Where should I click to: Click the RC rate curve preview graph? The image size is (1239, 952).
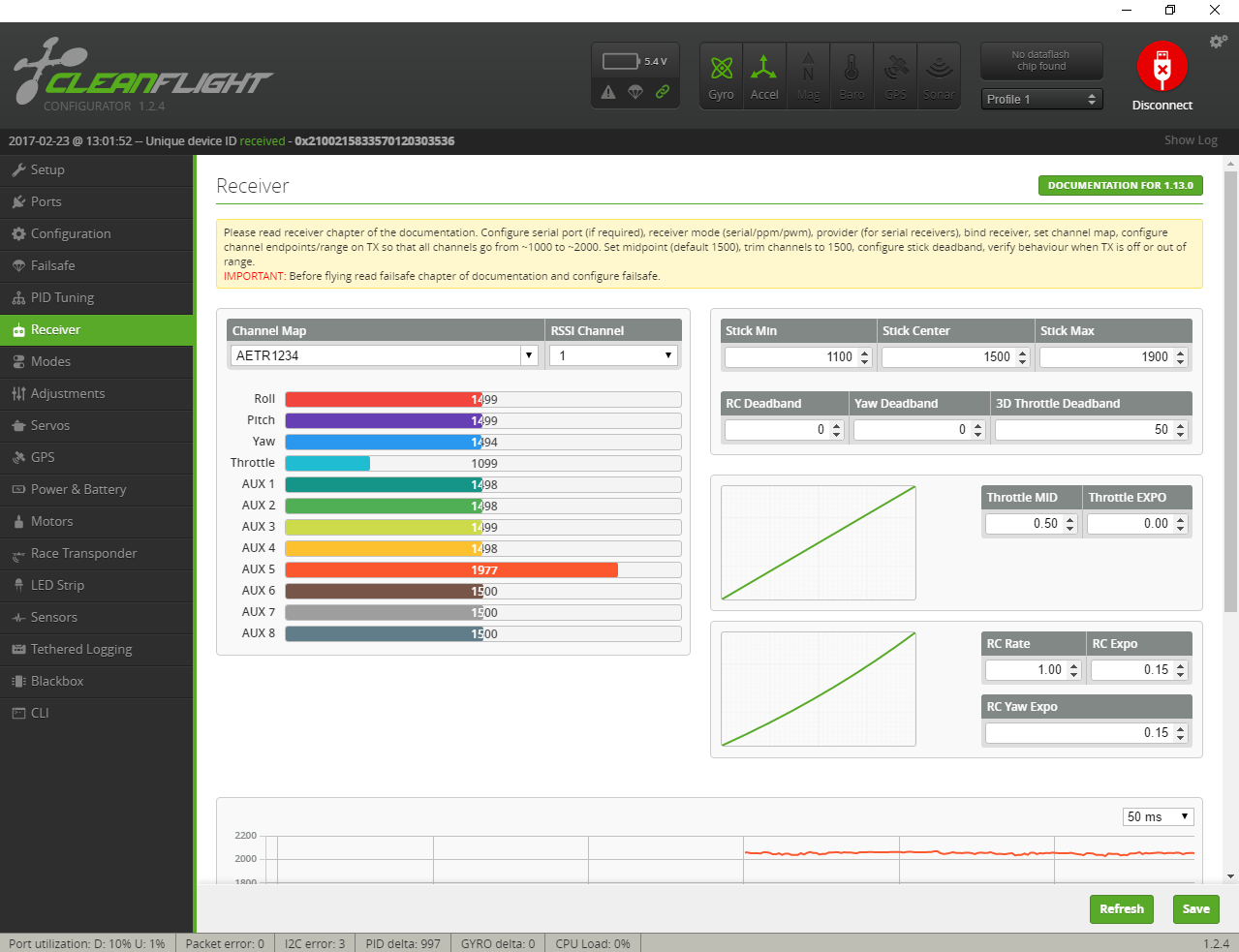point(819,689)
